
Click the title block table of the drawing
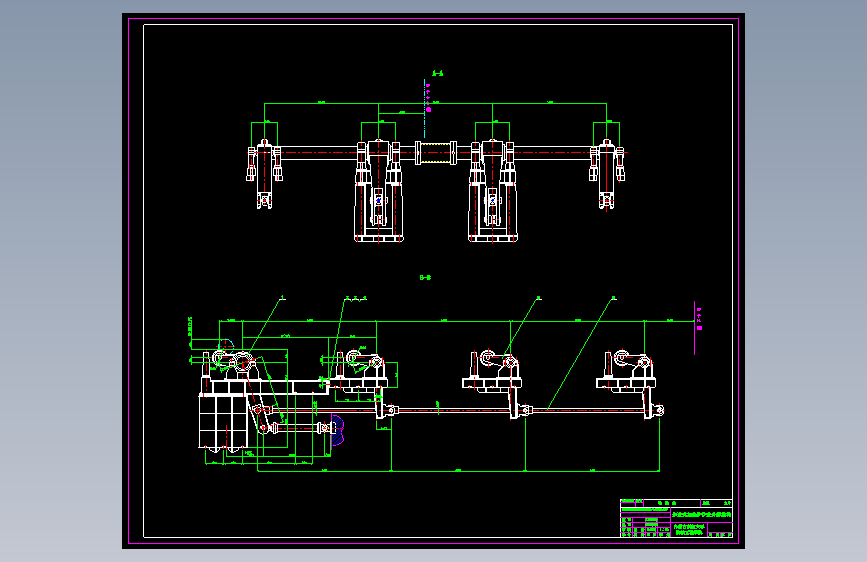[x=676, y=518]
